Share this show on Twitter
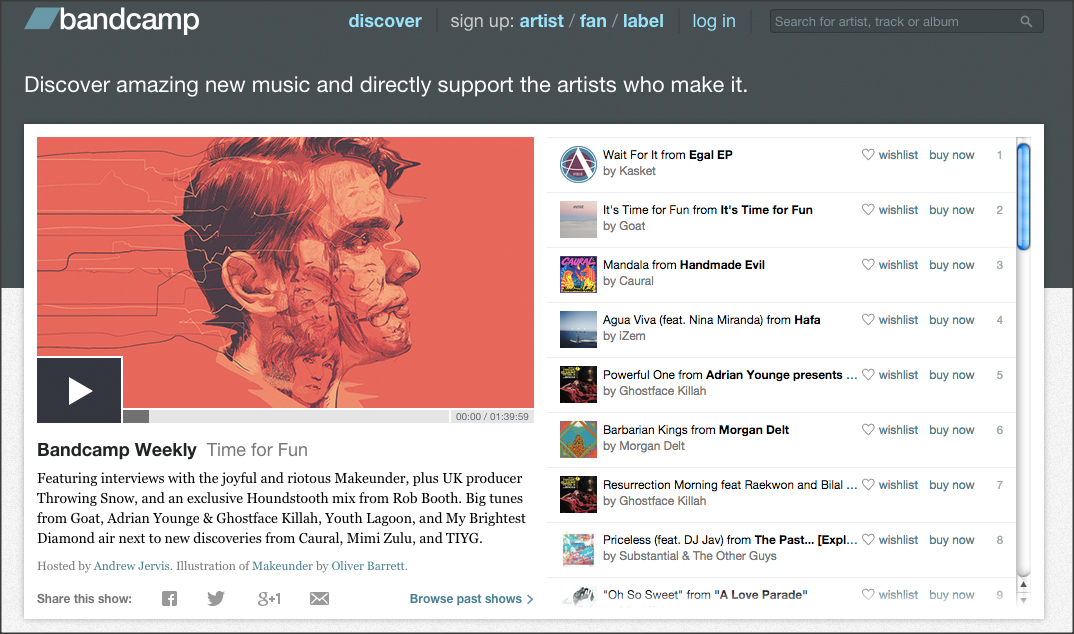Screen dimensions: 1074x634 (x=216, y=598)
